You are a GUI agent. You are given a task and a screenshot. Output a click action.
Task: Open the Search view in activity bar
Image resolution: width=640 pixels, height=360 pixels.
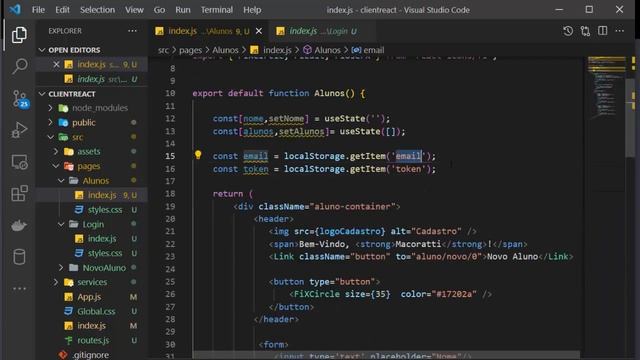(19, 66)
